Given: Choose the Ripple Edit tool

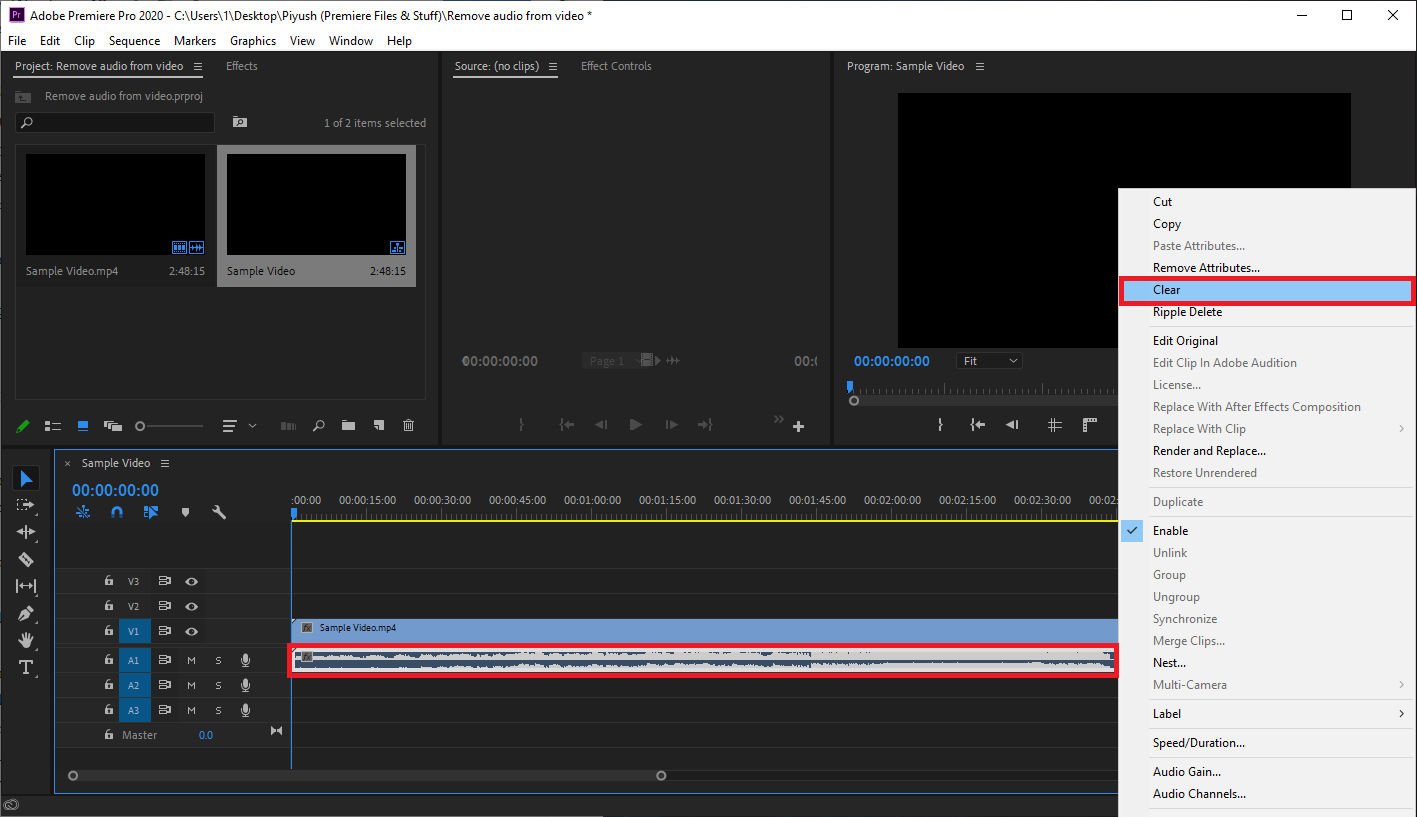Looking at the screenshot, I should point(27,532).
